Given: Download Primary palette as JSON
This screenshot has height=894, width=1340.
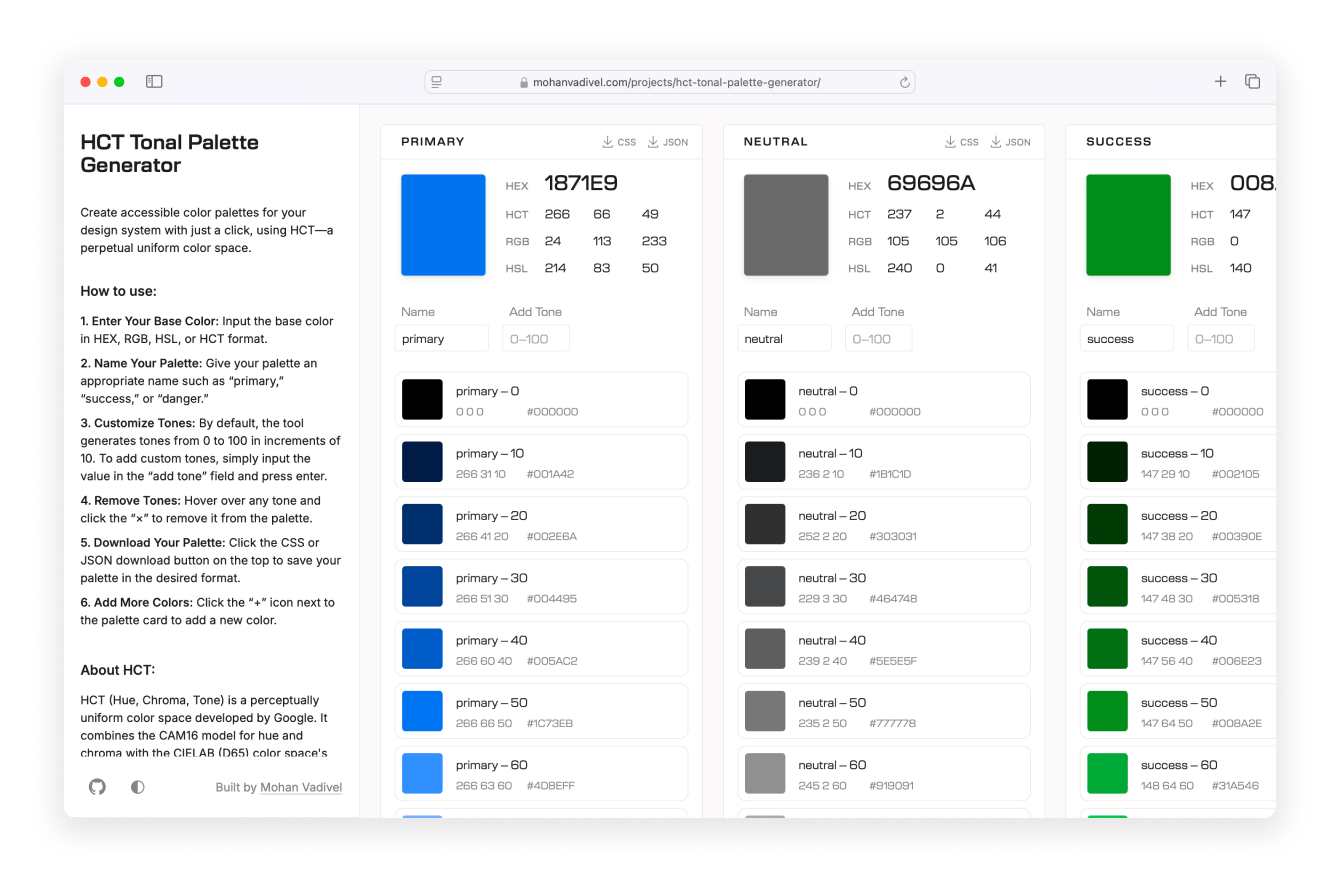Looking at the screenshot, I should (x=668, y=142).
